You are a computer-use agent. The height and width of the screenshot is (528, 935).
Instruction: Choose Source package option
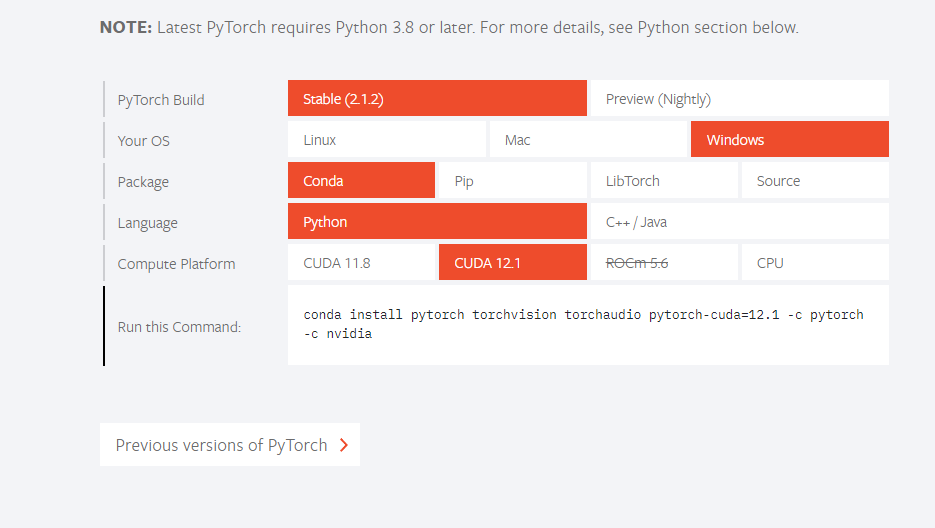(x=814, y=181)
